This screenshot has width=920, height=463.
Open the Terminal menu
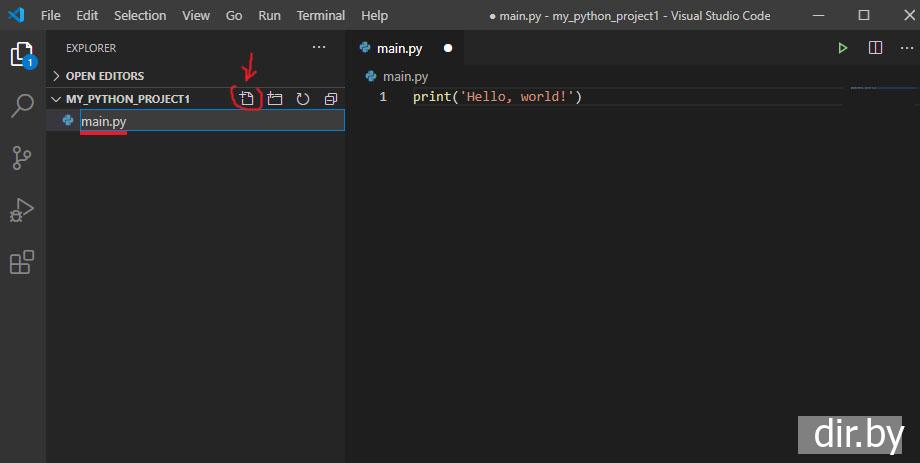(320, 15)
